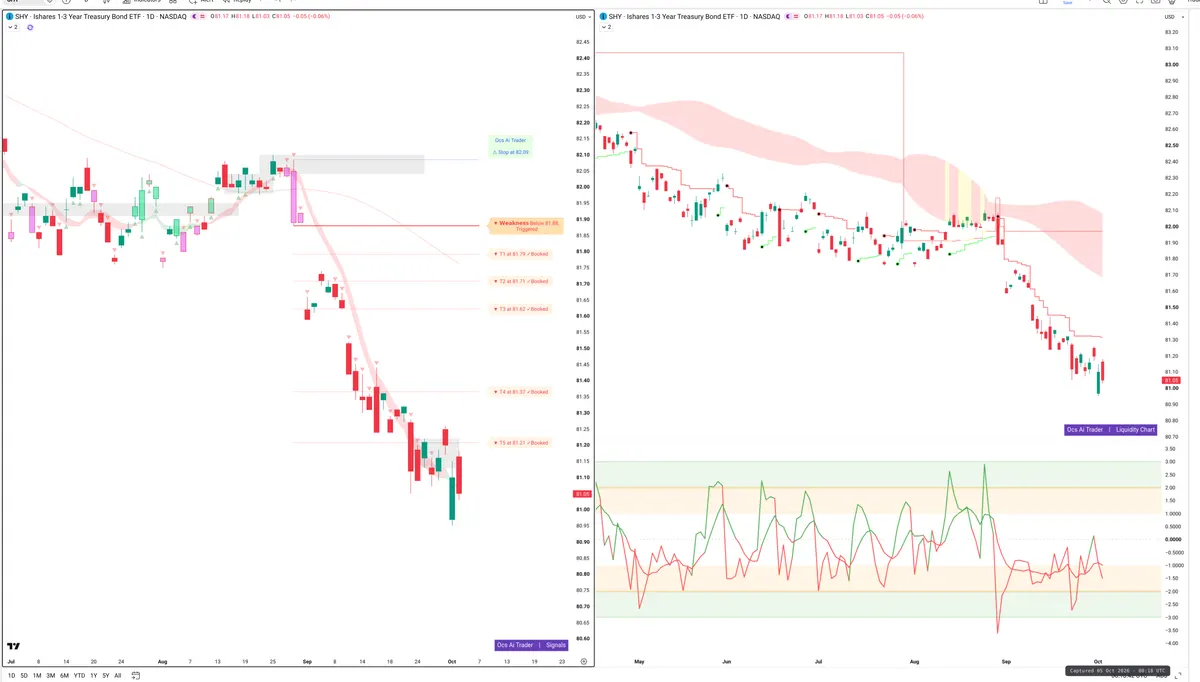Click the moon session icon on the Signals chart
Image resolution: width=1200 pixels, height=682 pixels.
(x=196, y=17)
